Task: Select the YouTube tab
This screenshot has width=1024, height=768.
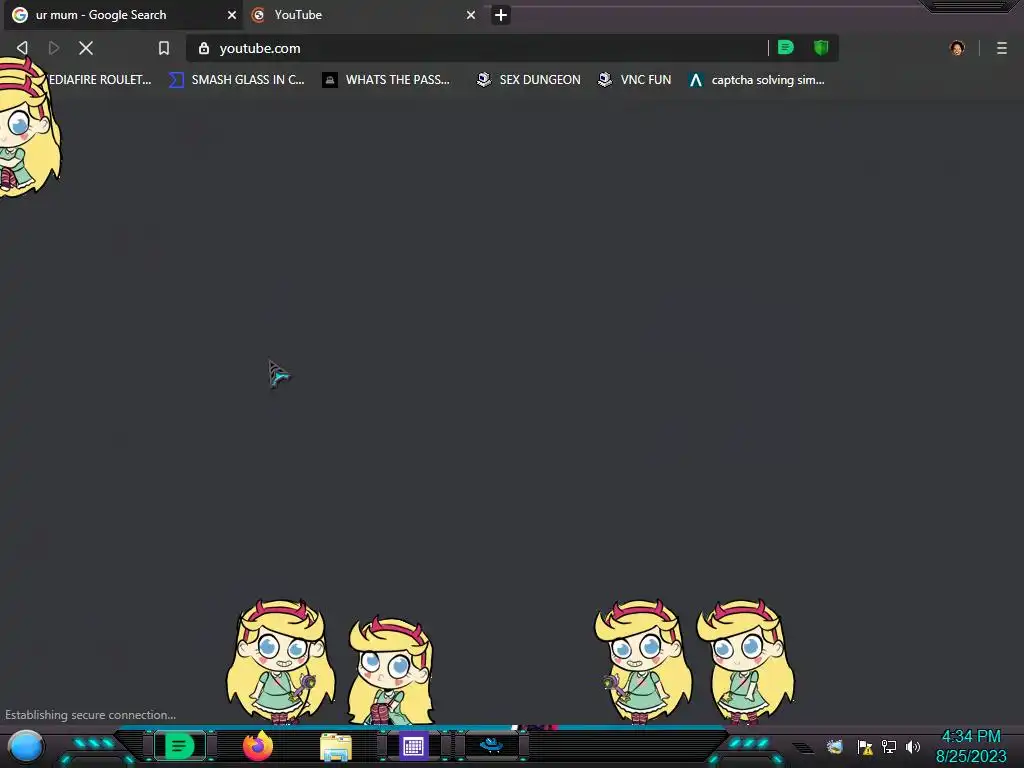Action: click(x=363, y=15)
